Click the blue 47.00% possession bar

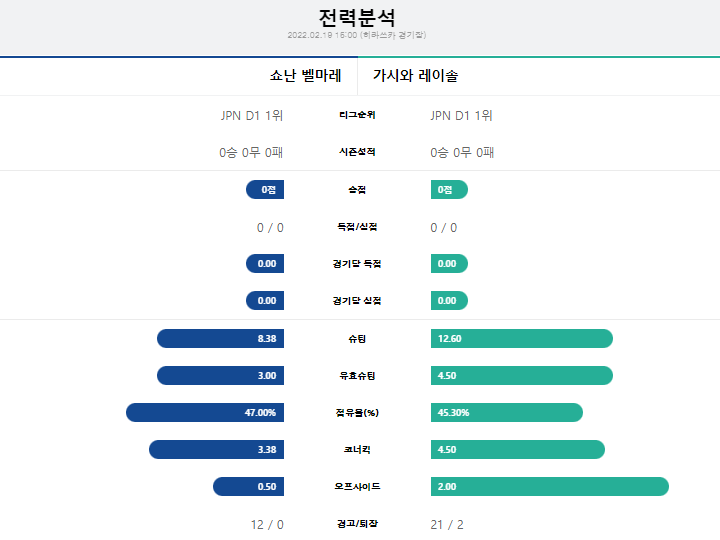tap(205, 412)
